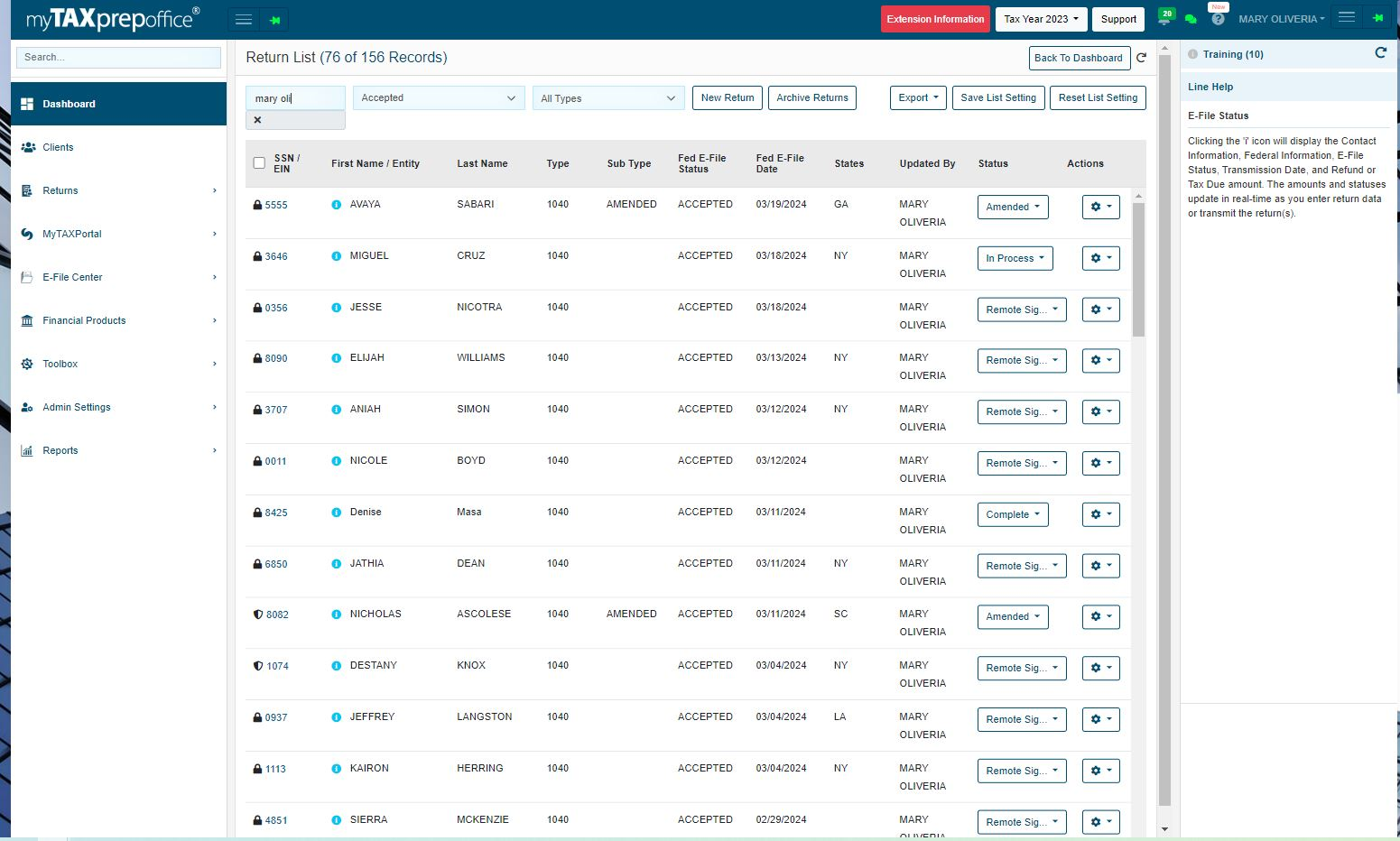Show info for MIGUEL CRUZ return
This screenshot has height=841, width=1400.
point(336,256)
